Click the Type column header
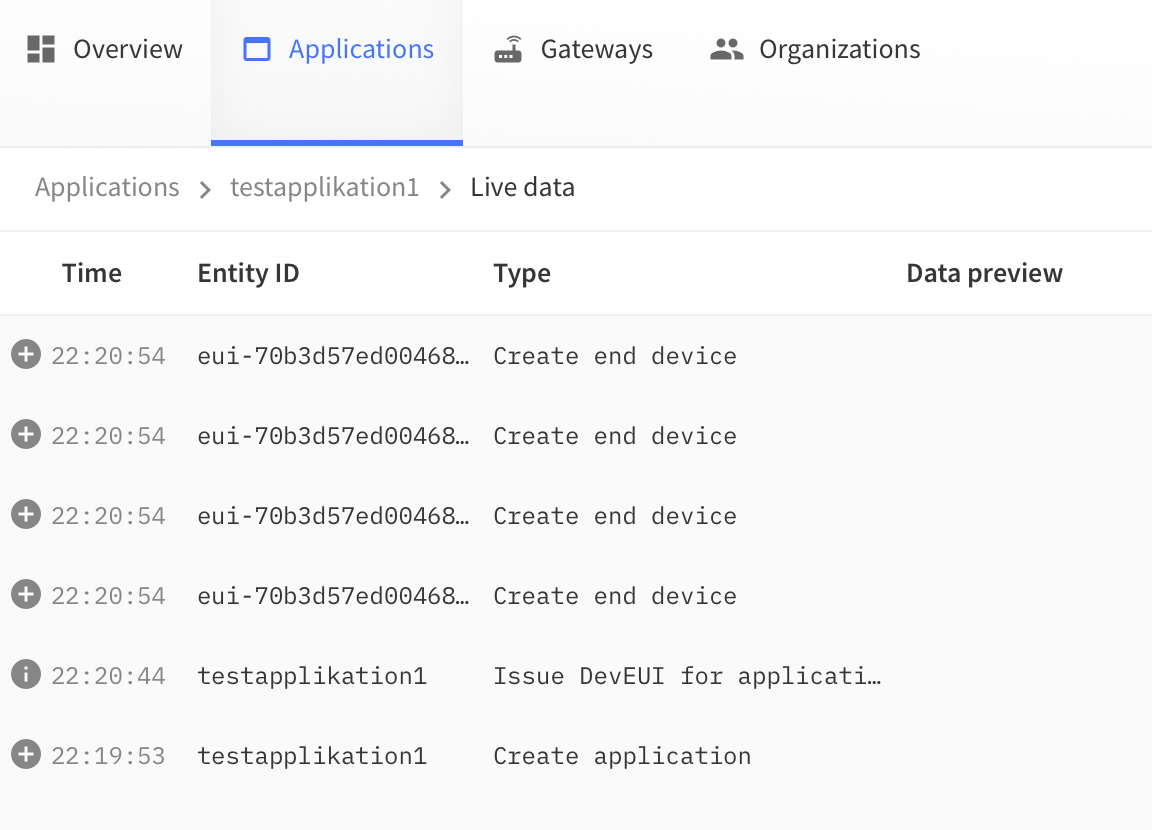The width and height of the screenshot is (1152, 830). [x=522, y=273]
